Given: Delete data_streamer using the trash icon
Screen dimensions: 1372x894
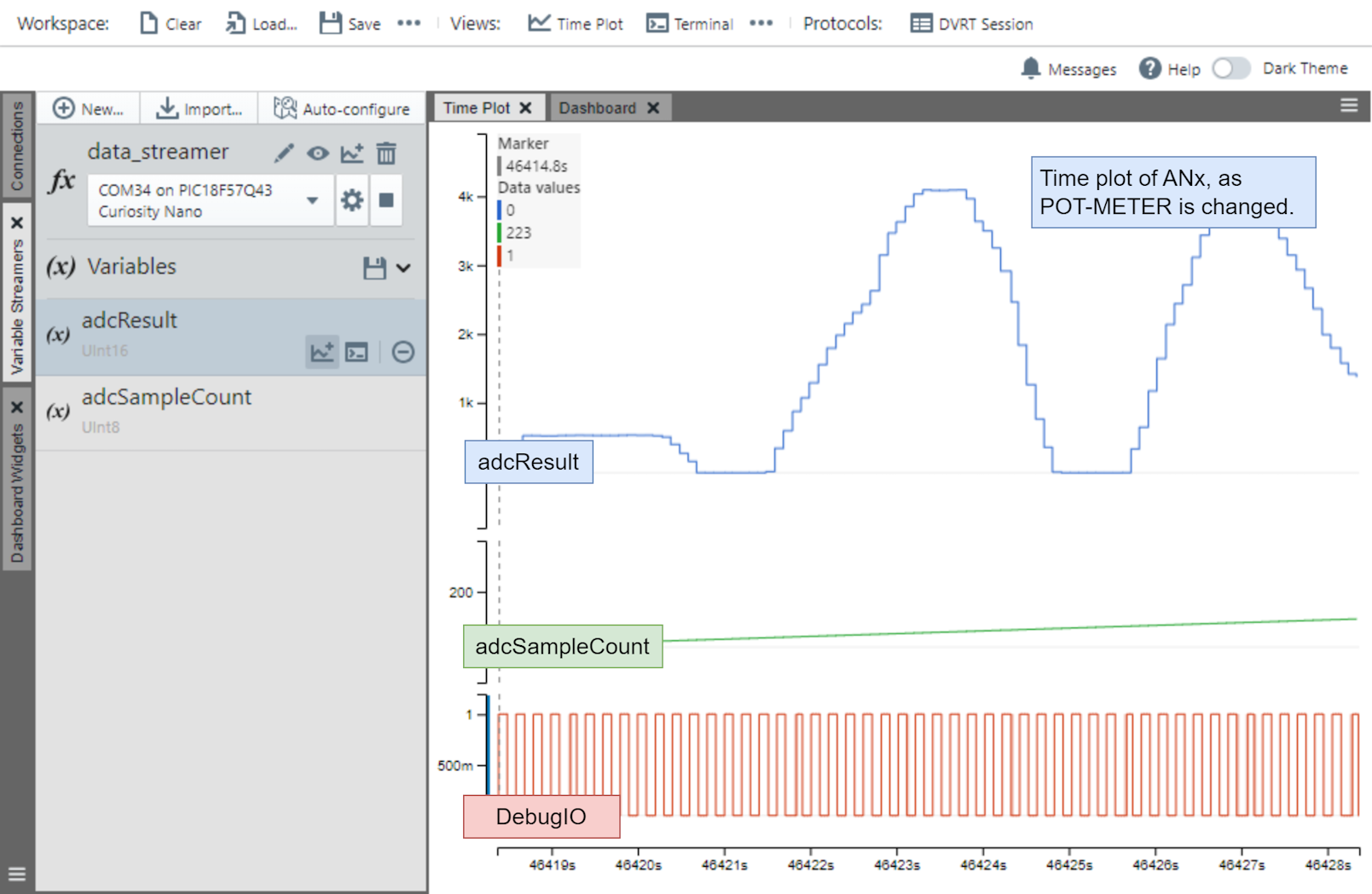Looking at the screenshot, I should 386,153.
